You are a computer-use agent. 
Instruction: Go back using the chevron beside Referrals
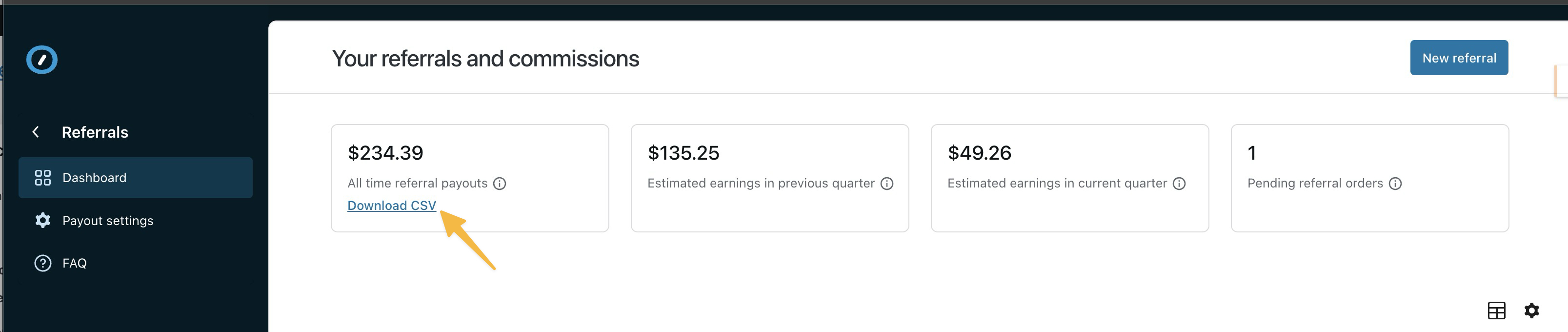36,132
